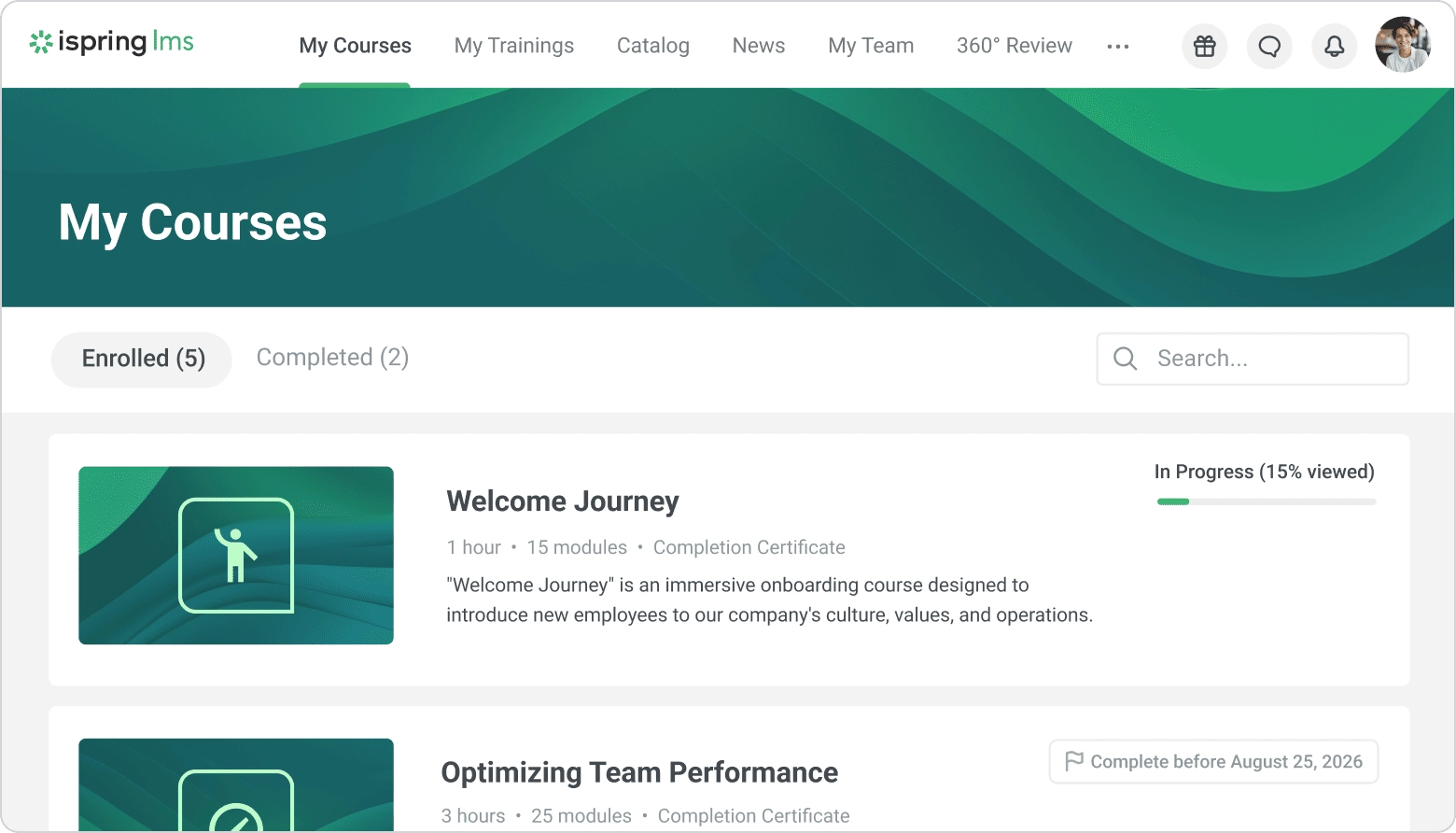Screen dimensions: 1456x833
Task: Click the flag icon on deadline badge
Action: coord(1074,761)
